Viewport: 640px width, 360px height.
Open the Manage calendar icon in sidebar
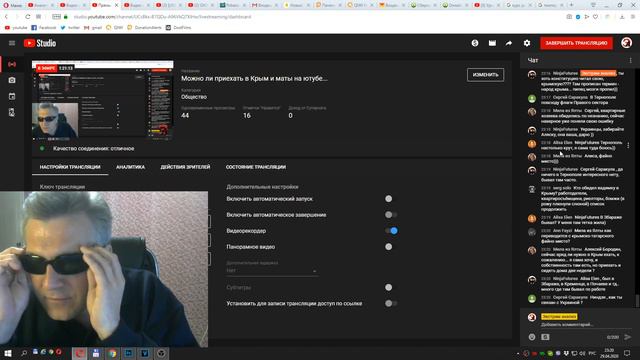point(12,96)
